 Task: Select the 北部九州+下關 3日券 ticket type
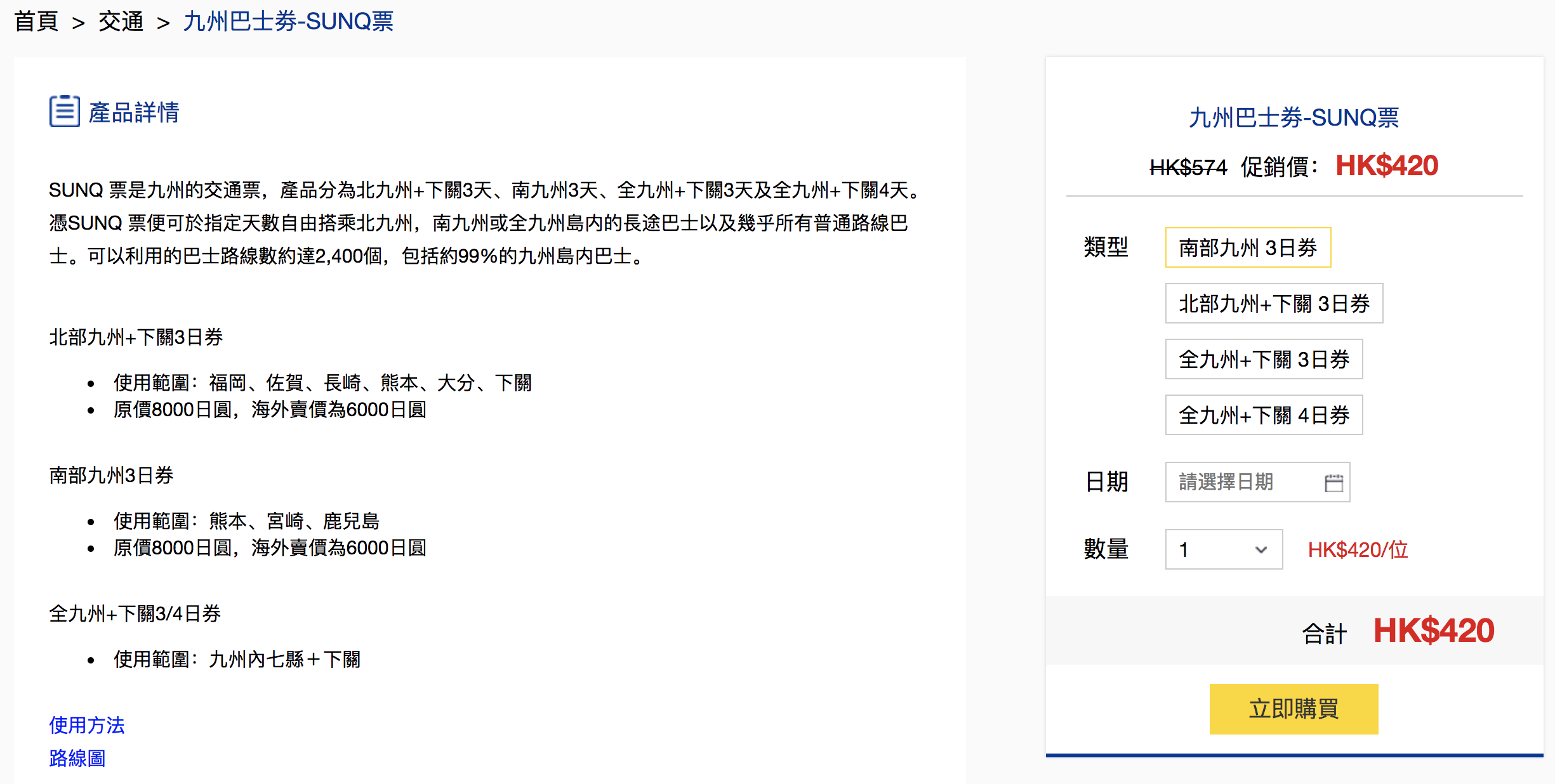coord(1274,303)
